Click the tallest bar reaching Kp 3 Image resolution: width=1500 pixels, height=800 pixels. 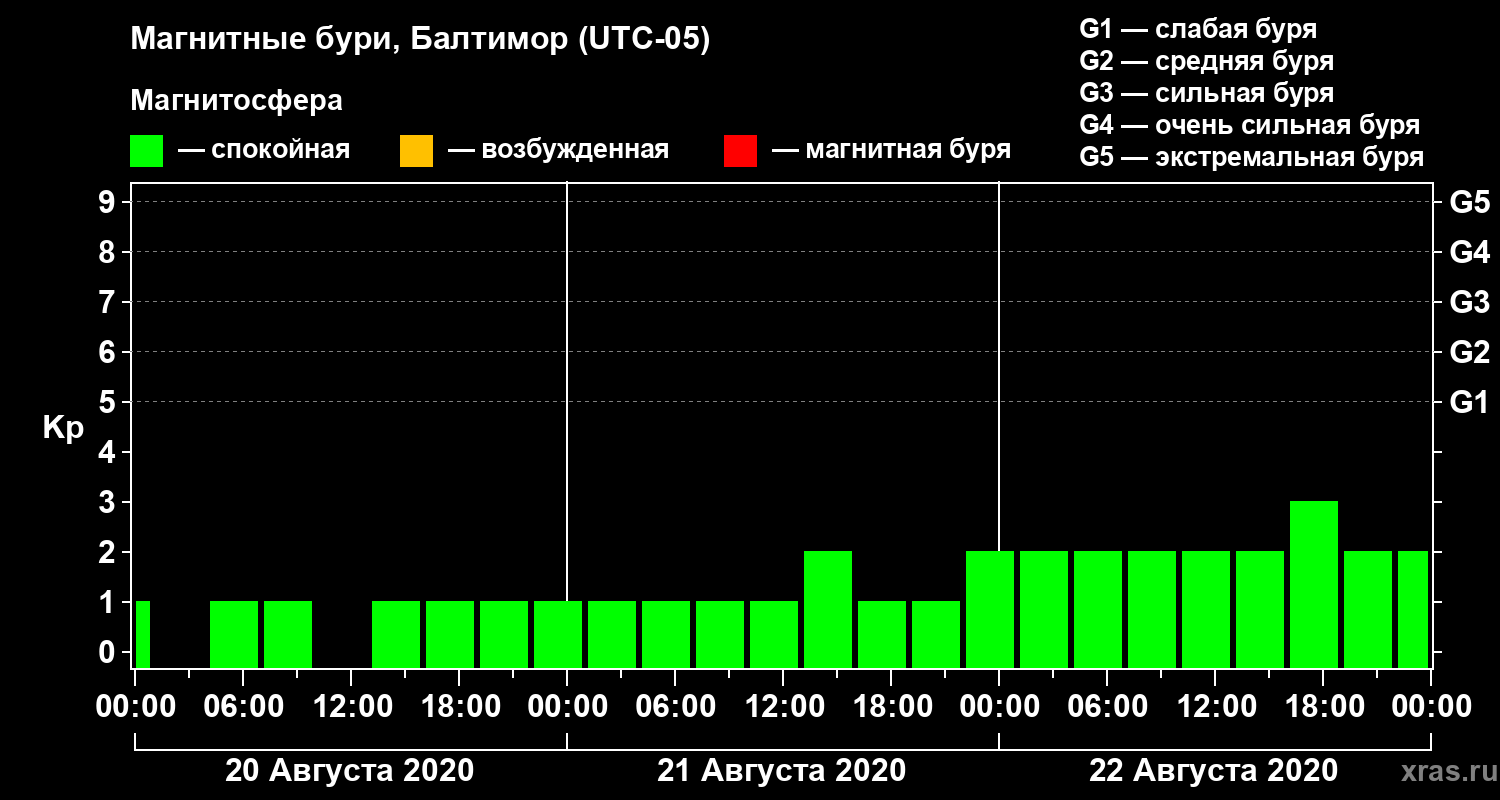pos(1314,584)
